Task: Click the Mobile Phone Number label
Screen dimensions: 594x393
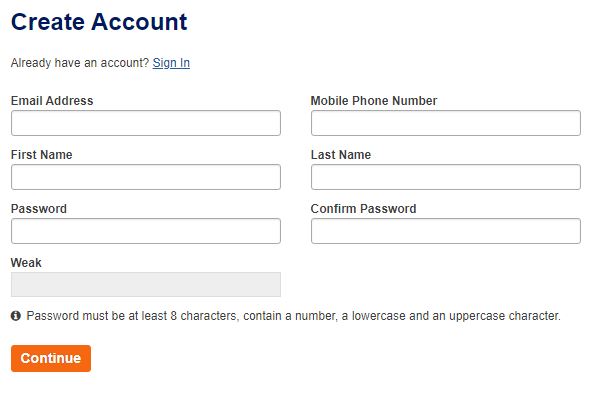Action: (x=374, y=101)
